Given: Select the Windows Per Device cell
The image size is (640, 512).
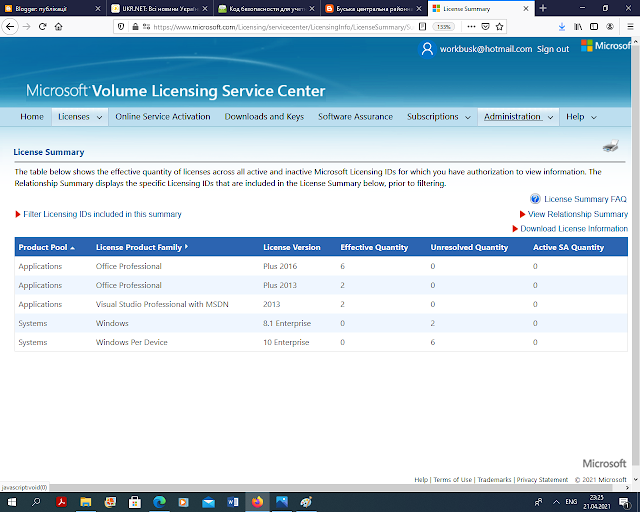Looking at the screenshot, I should click(131, 342).
